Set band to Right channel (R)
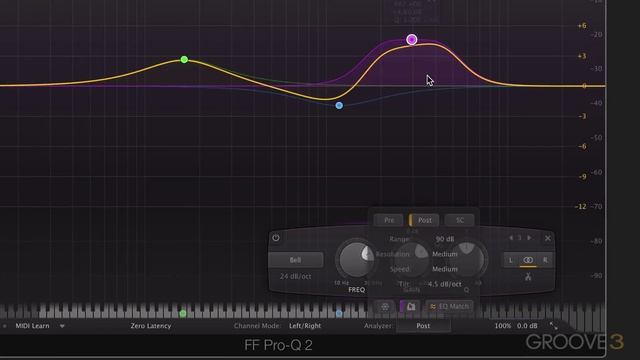The image size is (640, 360). click(x=545, y=260)
